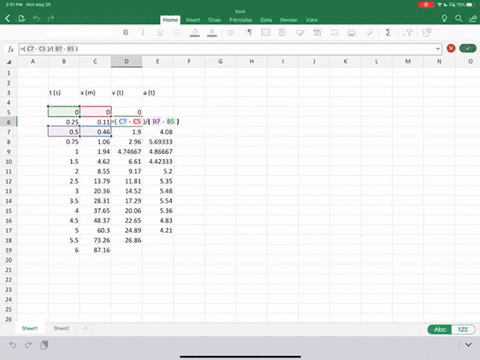Viewport: 480px width, 360px height.
Task: Click the cell labeled v (t)
Action: coord(127,93)
